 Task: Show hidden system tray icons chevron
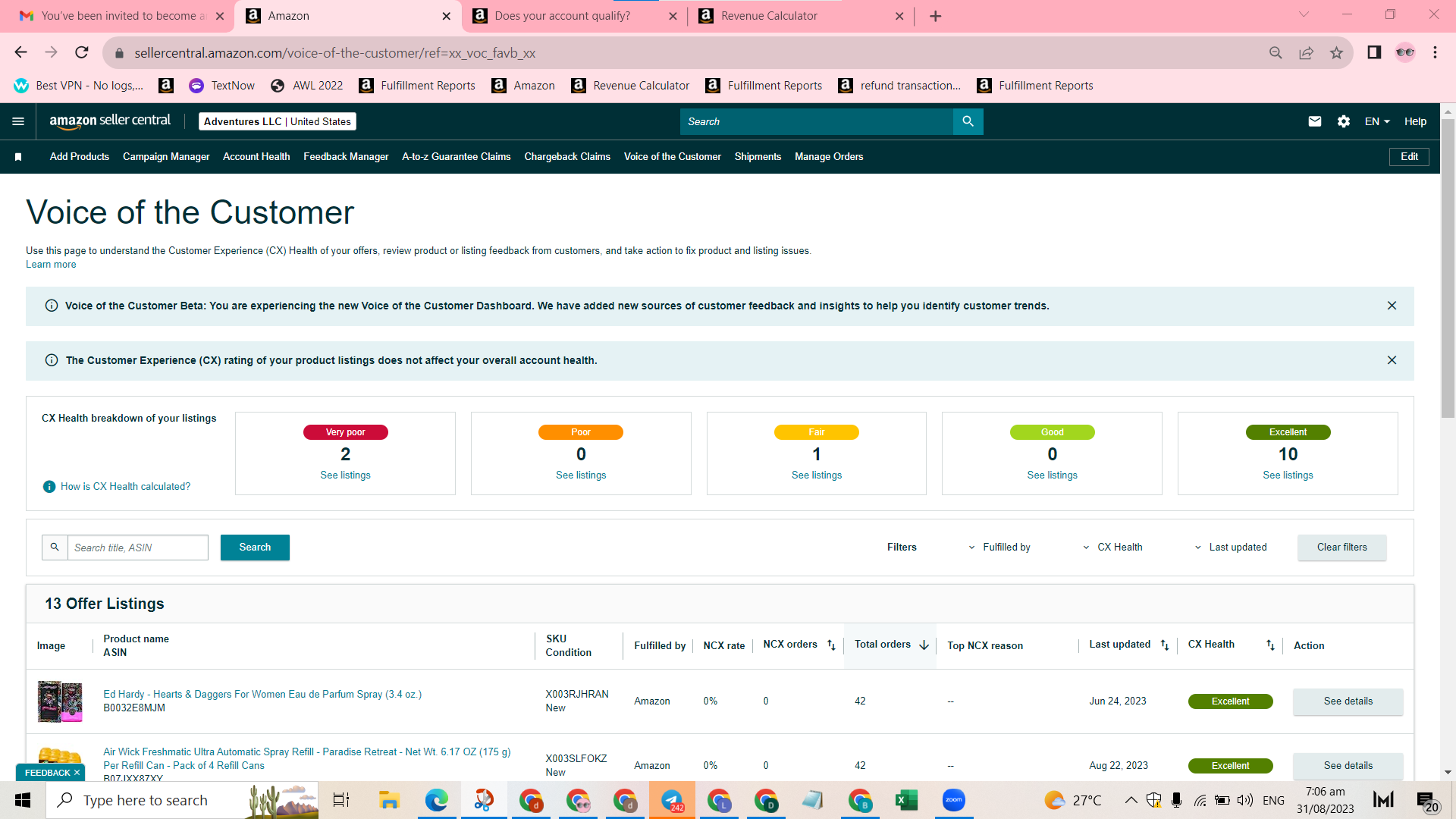pos(1131,800)
